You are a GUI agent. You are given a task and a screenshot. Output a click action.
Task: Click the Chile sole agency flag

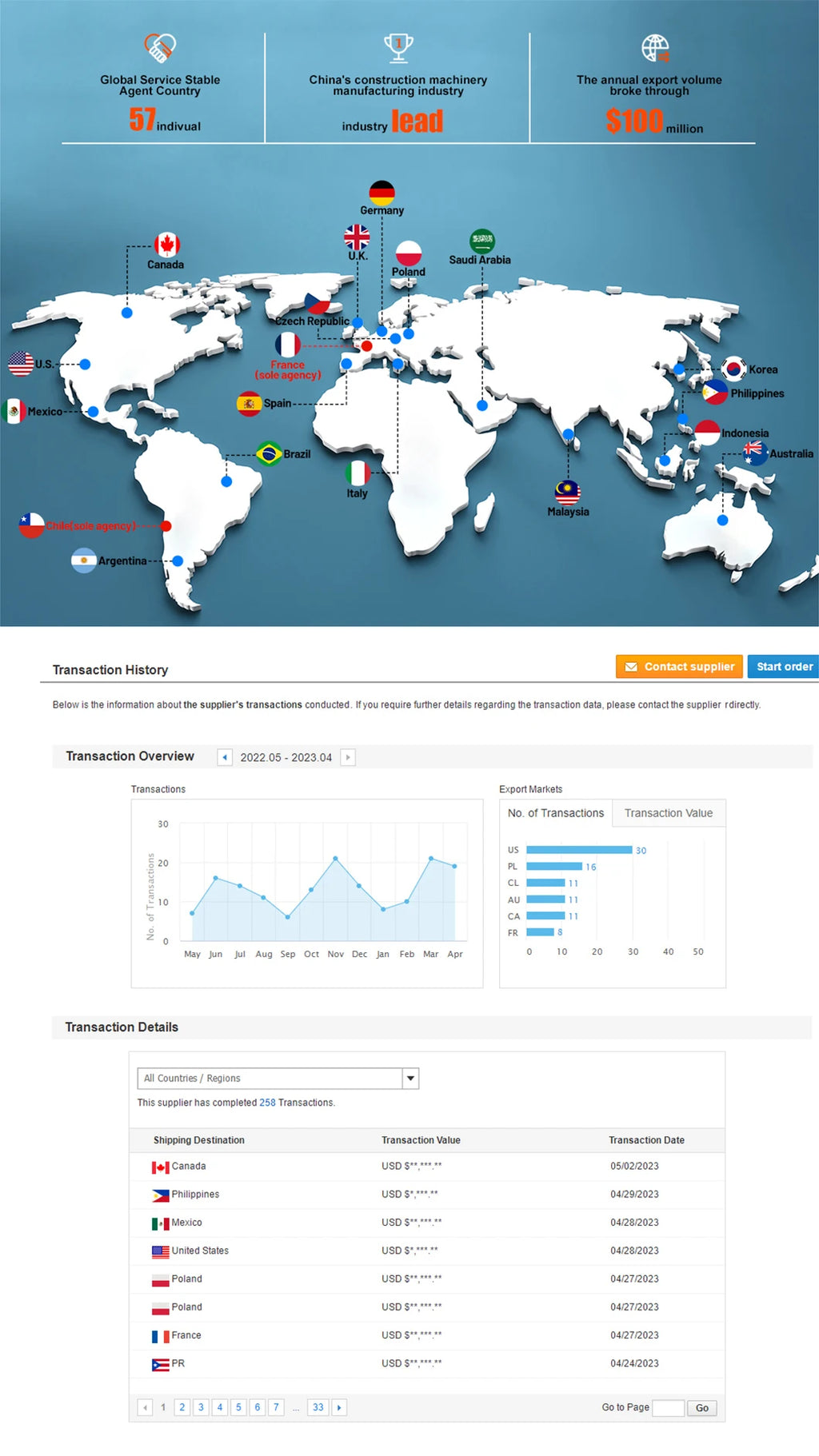pyautogui.click(x=31, y=525)
